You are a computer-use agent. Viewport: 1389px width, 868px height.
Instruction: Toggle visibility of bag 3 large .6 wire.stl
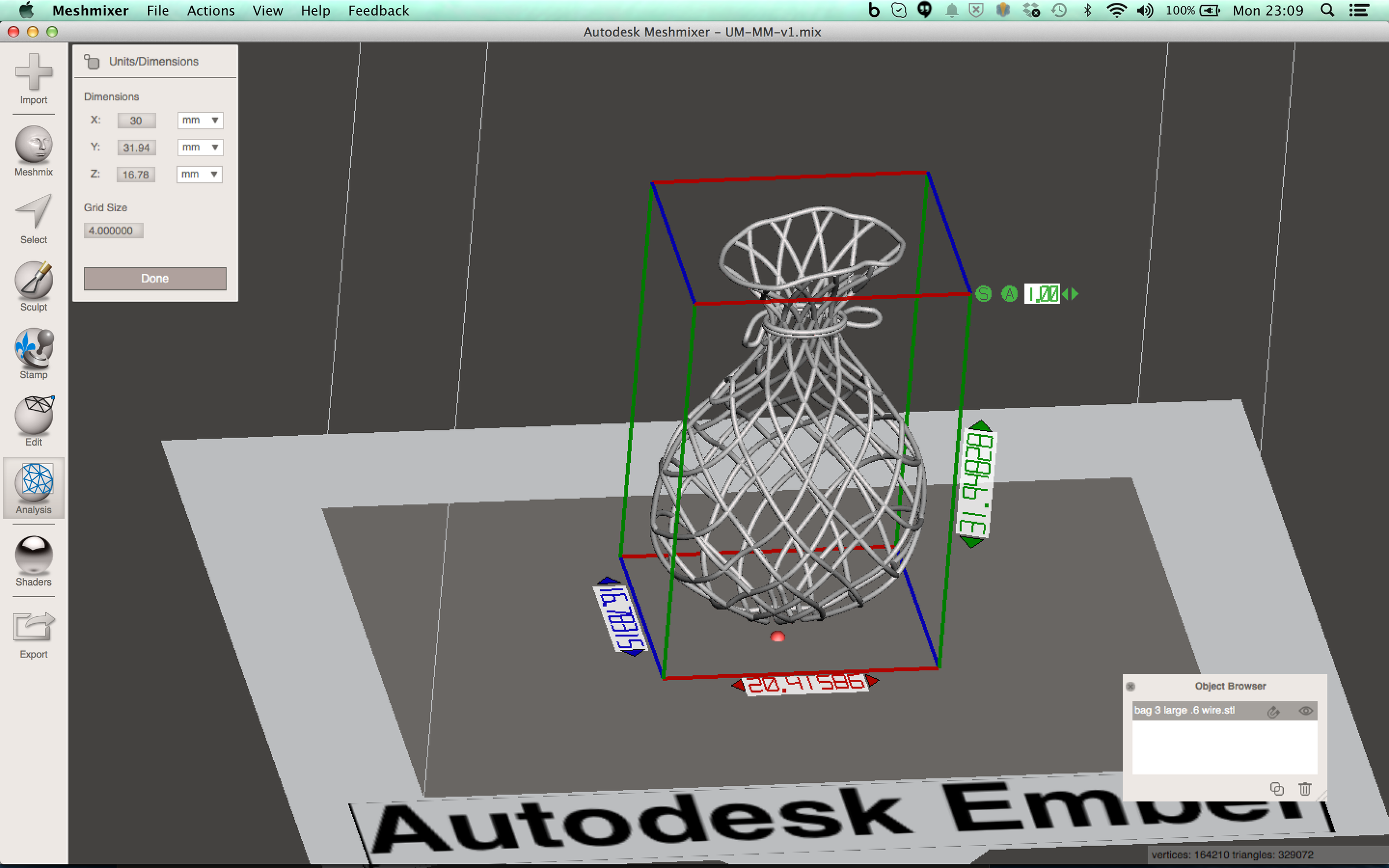click(1305, 711)
